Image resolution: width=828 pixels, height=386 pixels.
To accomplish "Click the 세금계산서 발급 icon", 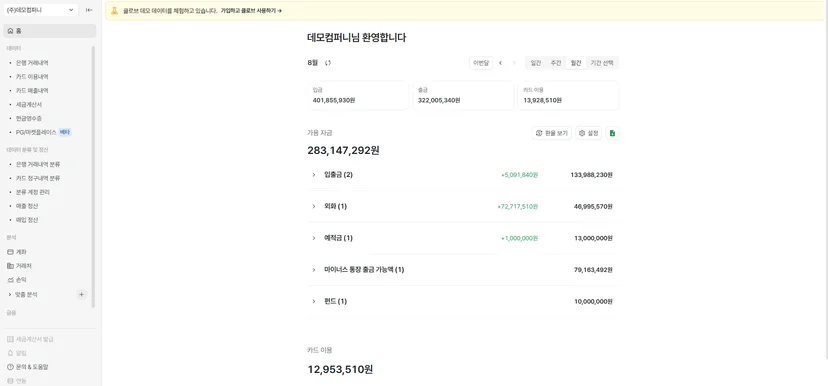I will [x=10, y=339].
